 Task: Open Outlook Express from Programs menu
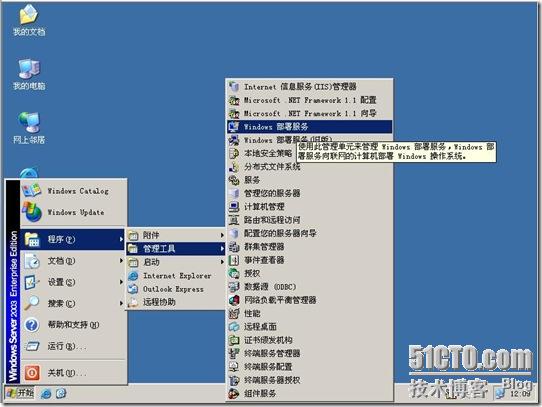tap(176, 289)
